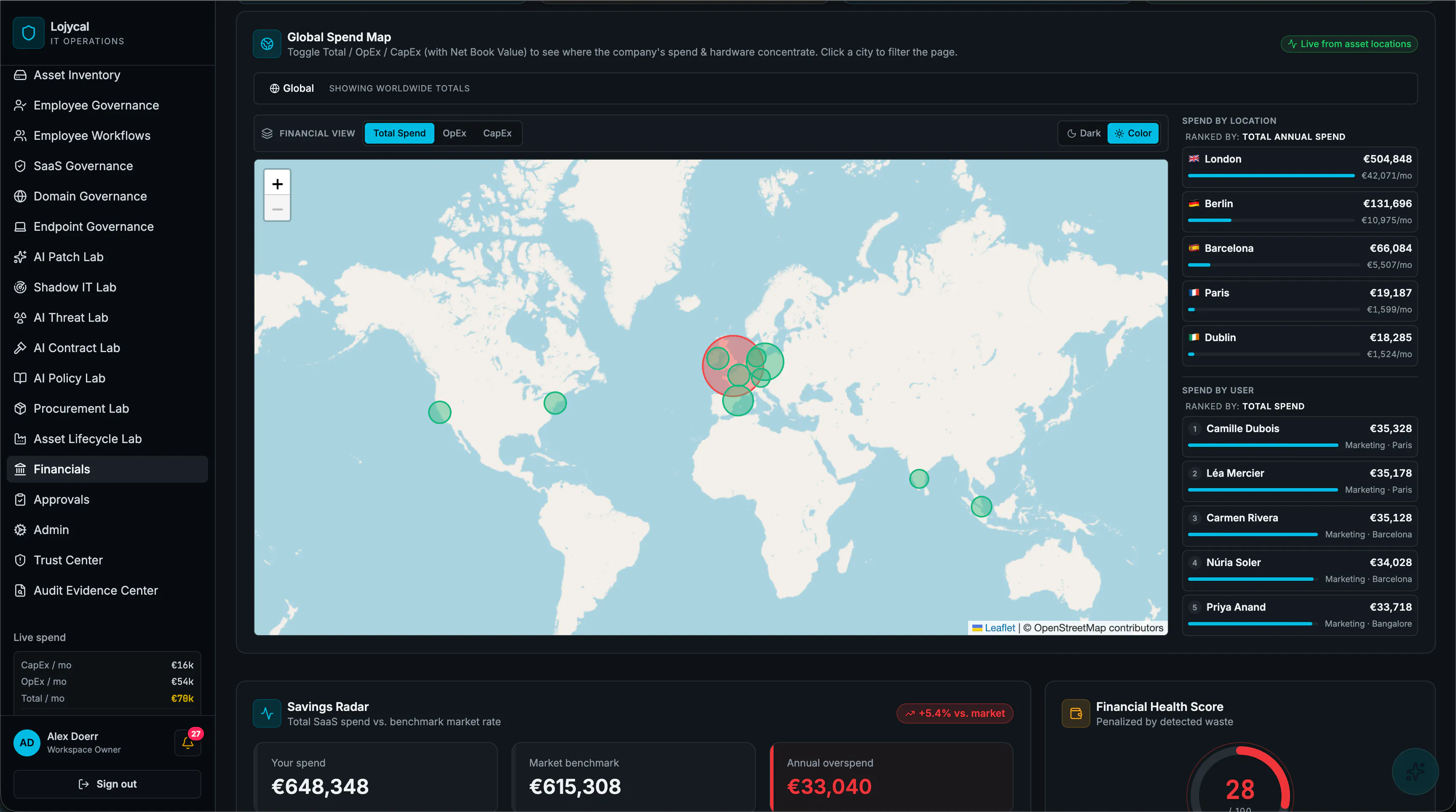Select Léa Mercier user row
1456x812 pixels.
1299,481
